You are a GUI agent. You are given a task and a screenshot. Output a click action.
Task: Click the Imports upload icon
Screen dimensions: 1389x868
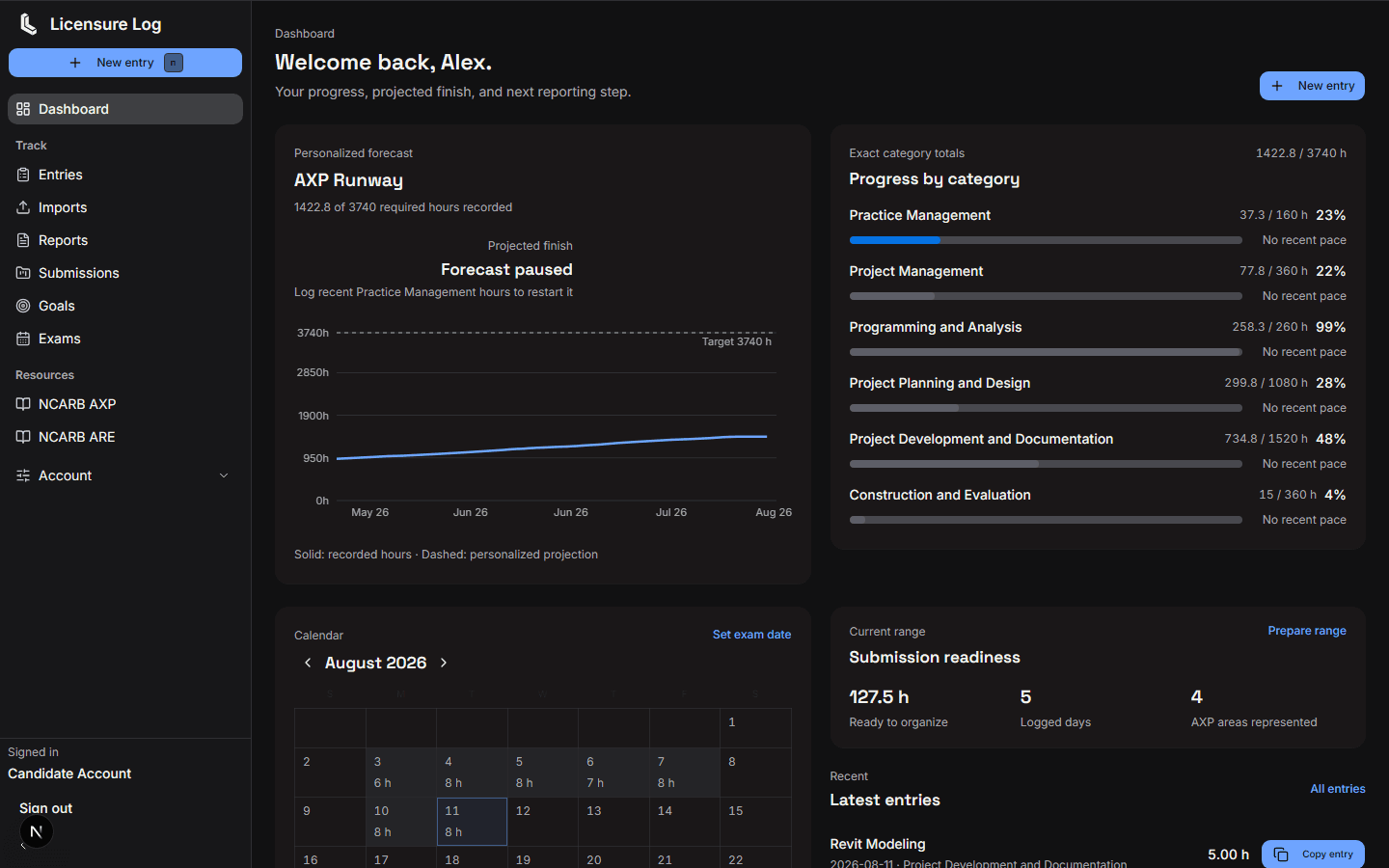[23, 207]
